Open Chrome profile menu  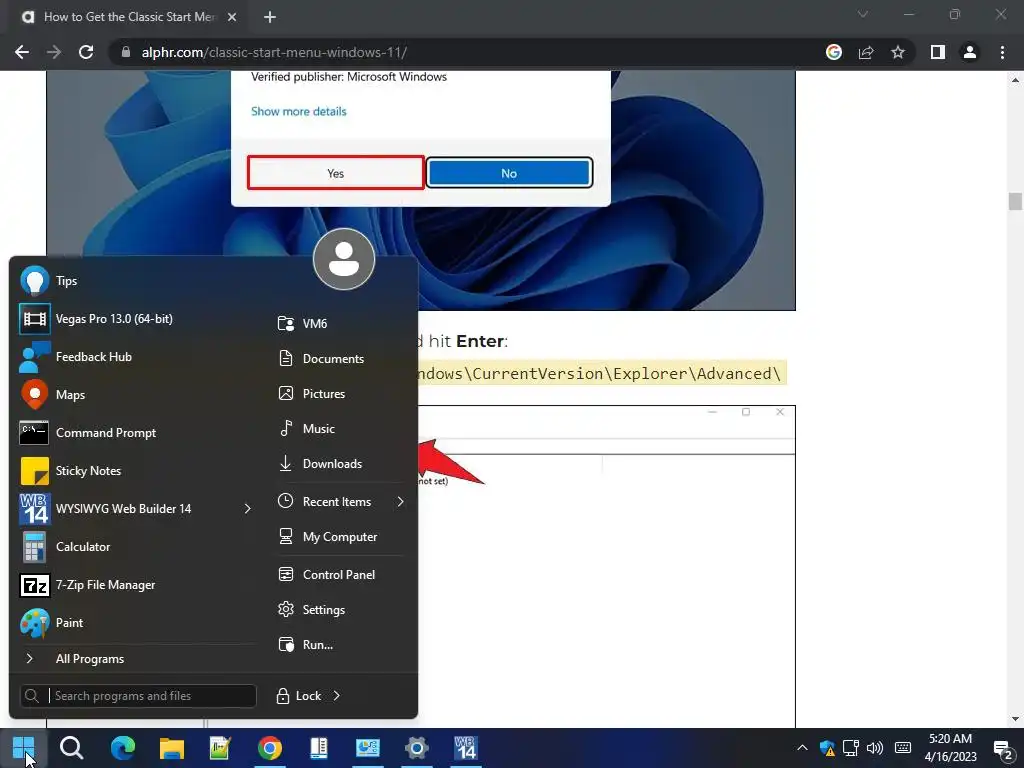click(x=970, y=52)
